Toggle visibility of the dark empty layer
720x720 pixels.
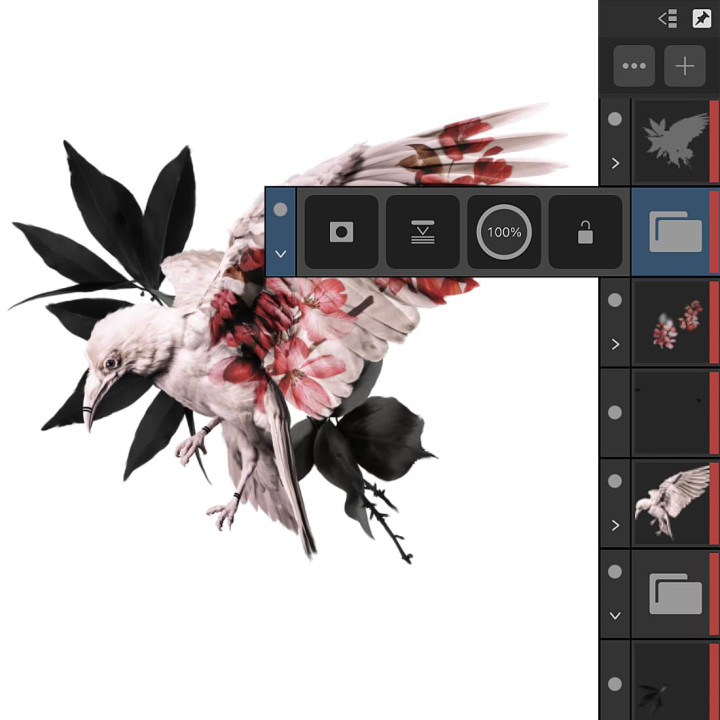[615, 412]
